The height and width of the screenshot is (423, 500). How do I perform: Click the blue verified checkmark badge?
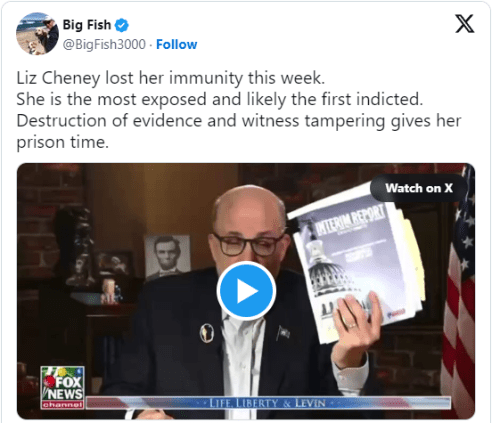(x=122, y=25)
